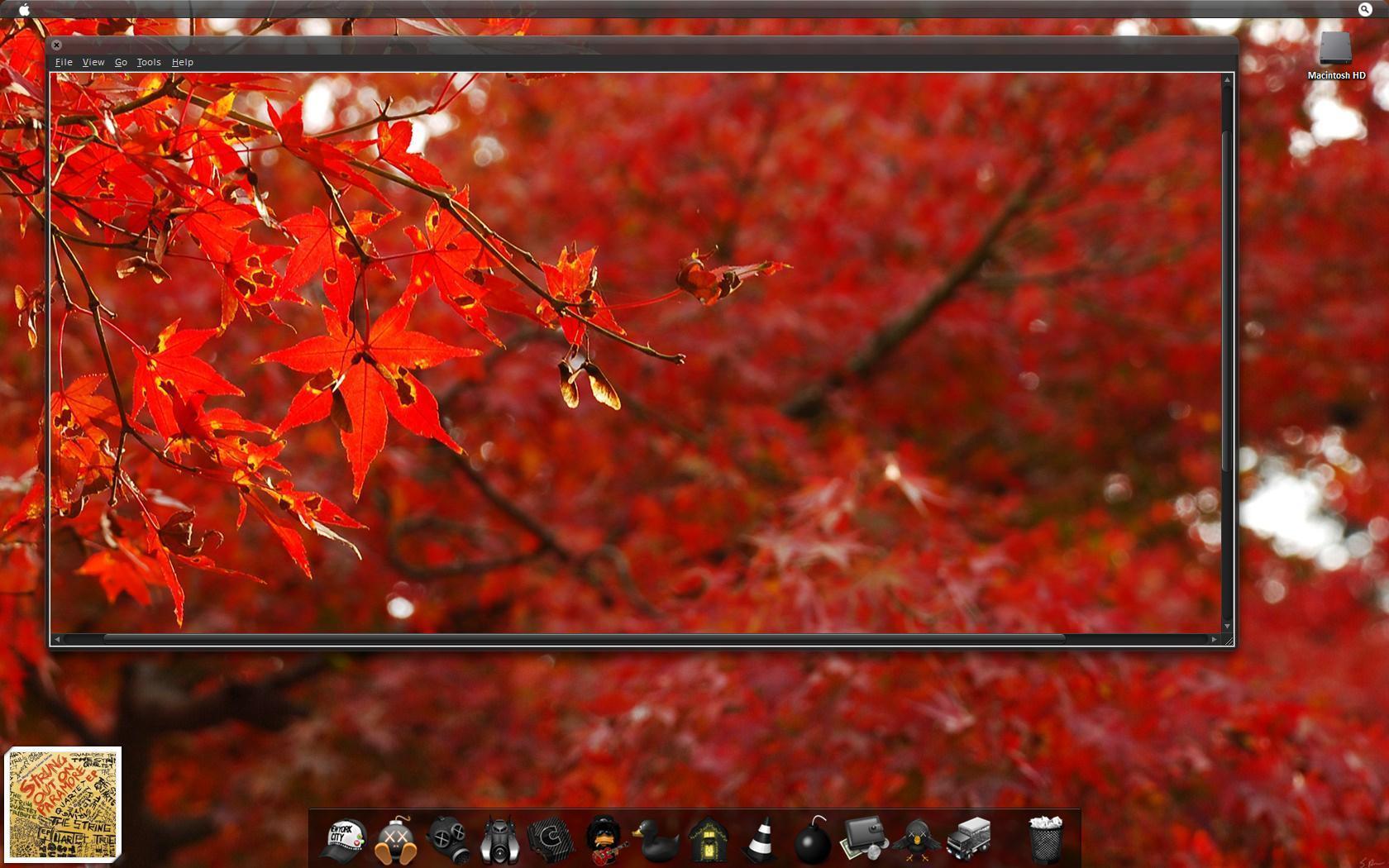Launch the duck with guitar dock icon

[x=605, y=841]
